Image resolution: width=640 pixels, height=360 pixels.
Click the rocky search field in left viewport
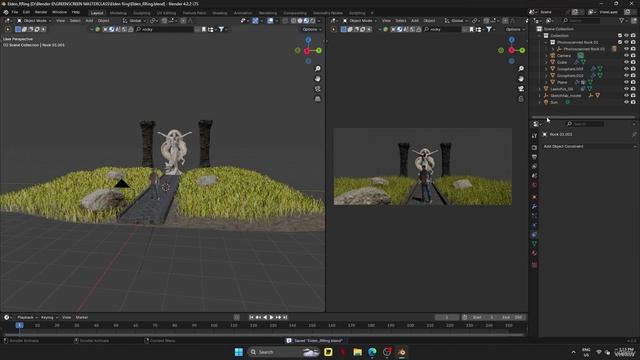coord(164,29)
